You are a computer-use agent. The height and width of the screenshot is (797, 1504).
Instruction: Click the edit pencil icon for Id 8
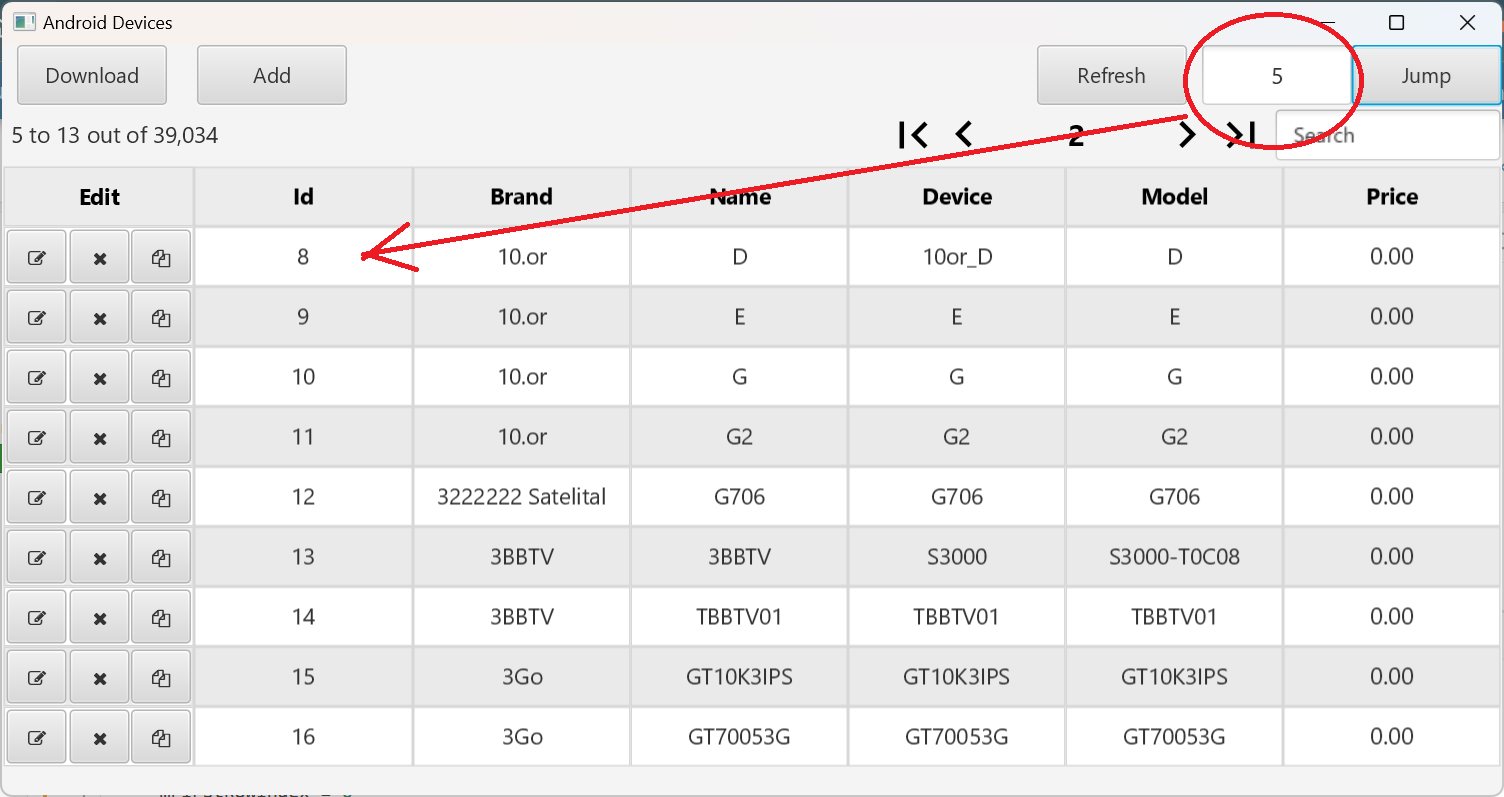tap(37, 258)
